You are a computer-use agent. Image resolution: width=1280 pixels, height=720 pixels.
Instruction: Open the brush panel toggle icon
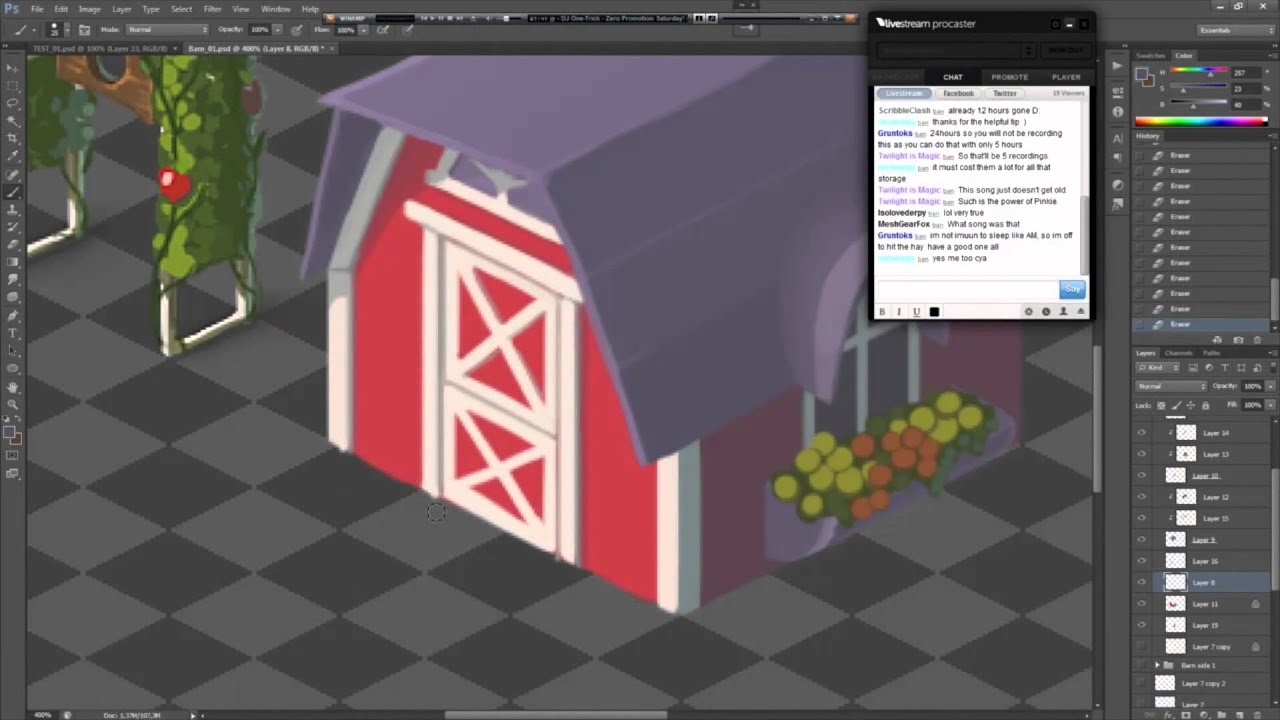(x=85, y=30)
